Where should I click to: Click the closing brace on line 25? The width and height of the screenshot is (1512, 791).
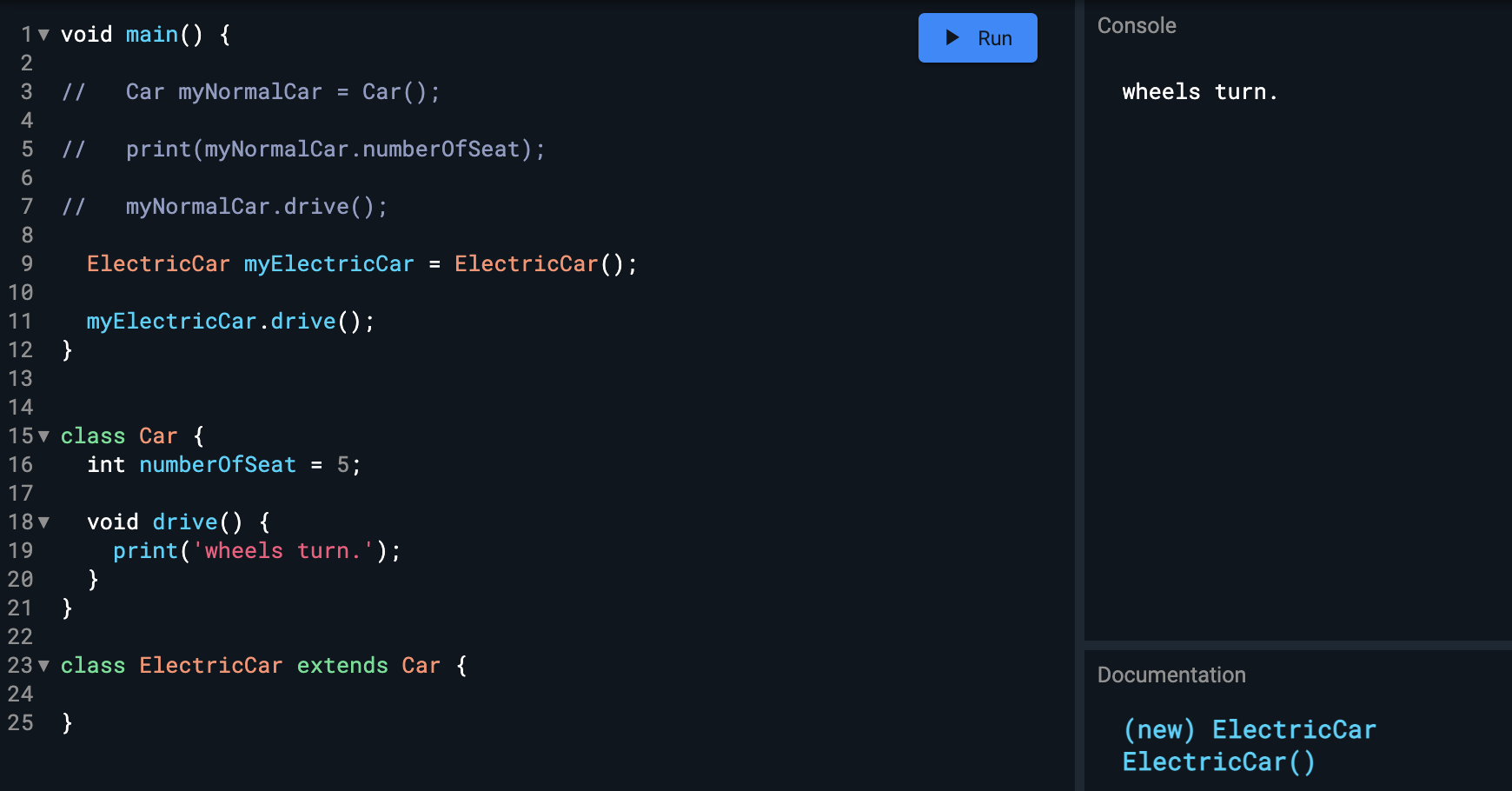(x=67, y=723)
